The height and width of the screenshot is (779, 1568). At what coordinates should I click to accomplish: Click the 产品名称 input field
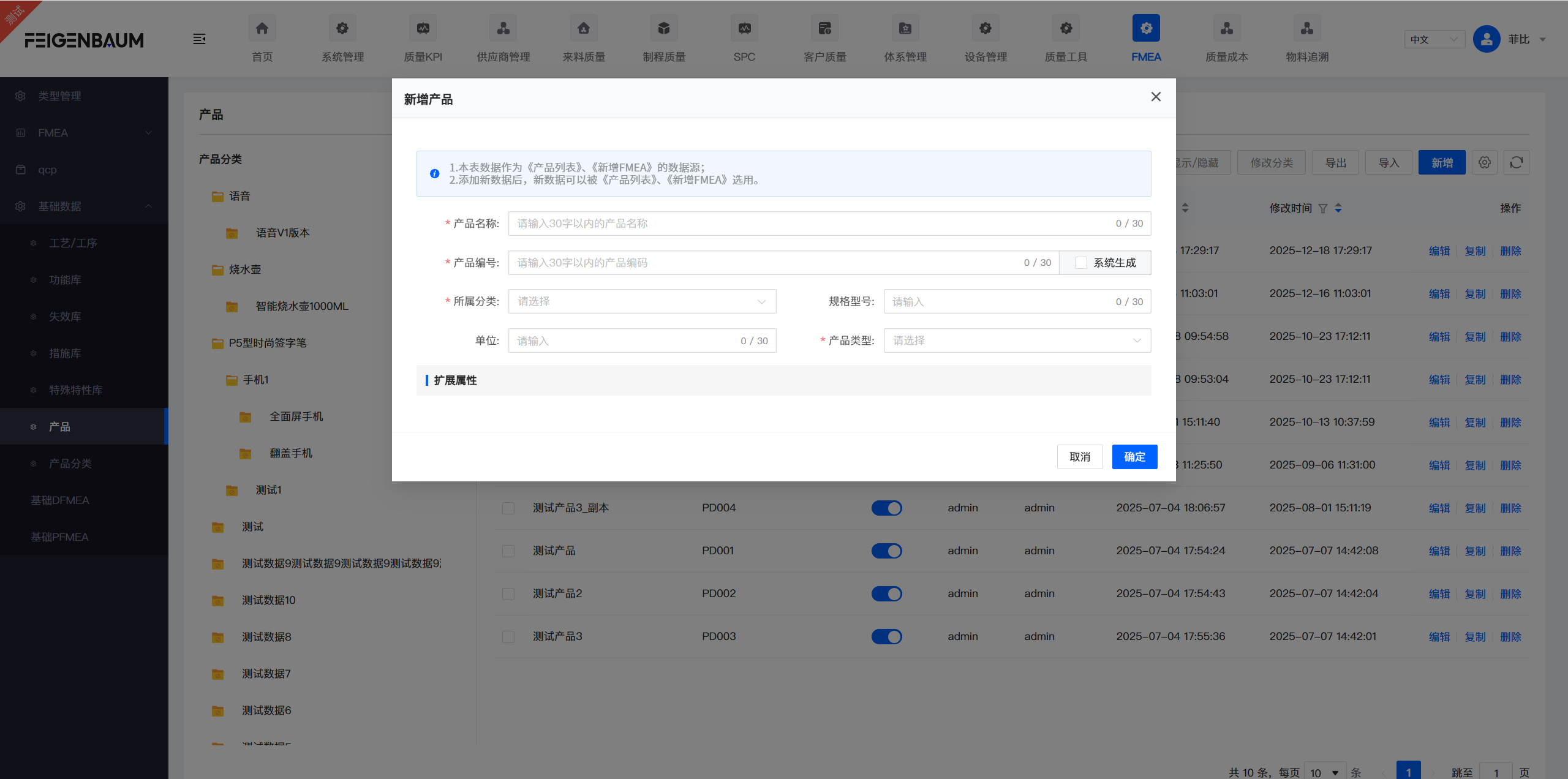point(735,223)
